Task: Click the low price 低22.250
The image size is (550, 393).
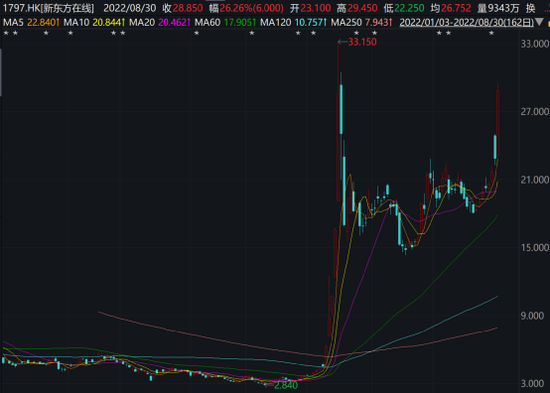Action: 404,8
